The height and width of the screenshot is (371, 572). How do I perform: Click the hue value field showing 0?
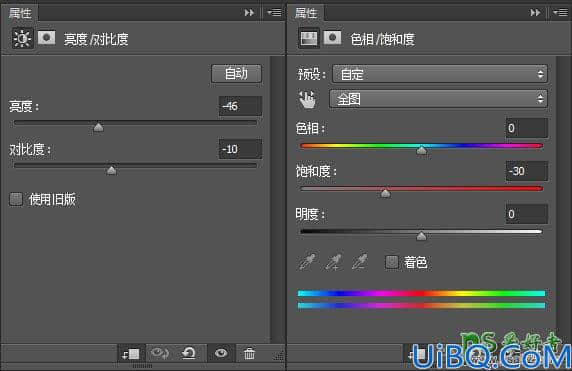pyautogui.click(x=526, y=128)
